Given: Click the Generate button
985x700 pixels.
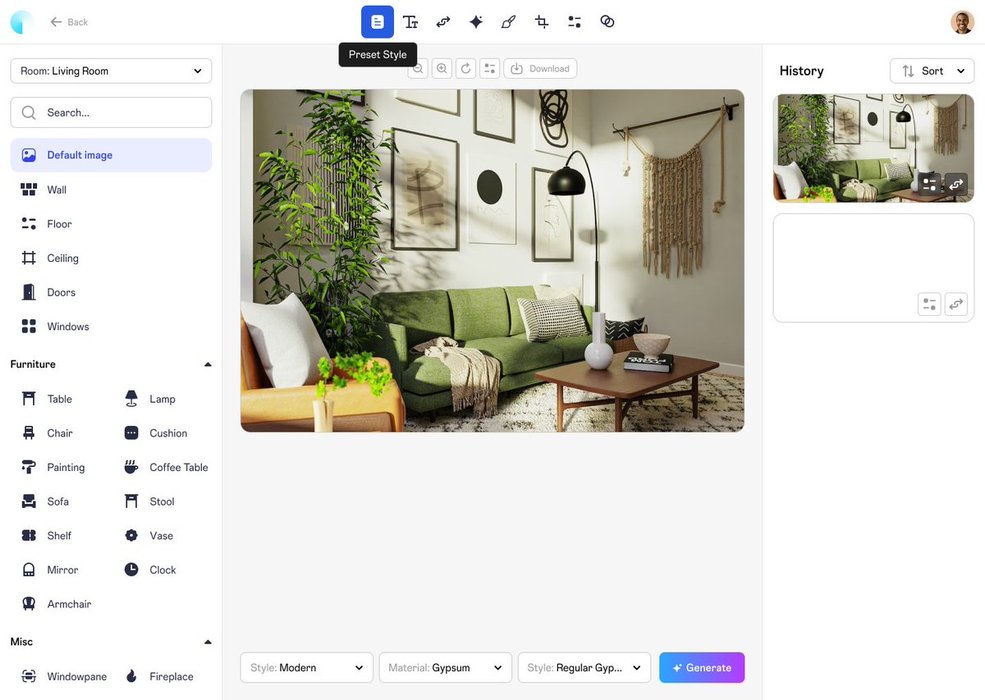Looking at the screenshot, I should pos(701,668).
